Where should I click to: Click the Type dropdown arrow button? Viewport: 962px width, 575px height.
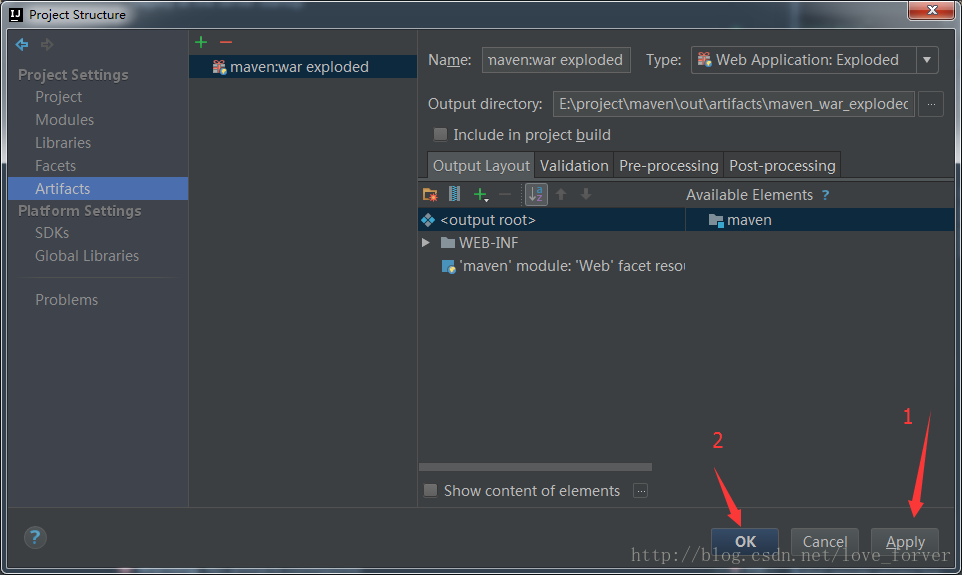tap(927, 60)
